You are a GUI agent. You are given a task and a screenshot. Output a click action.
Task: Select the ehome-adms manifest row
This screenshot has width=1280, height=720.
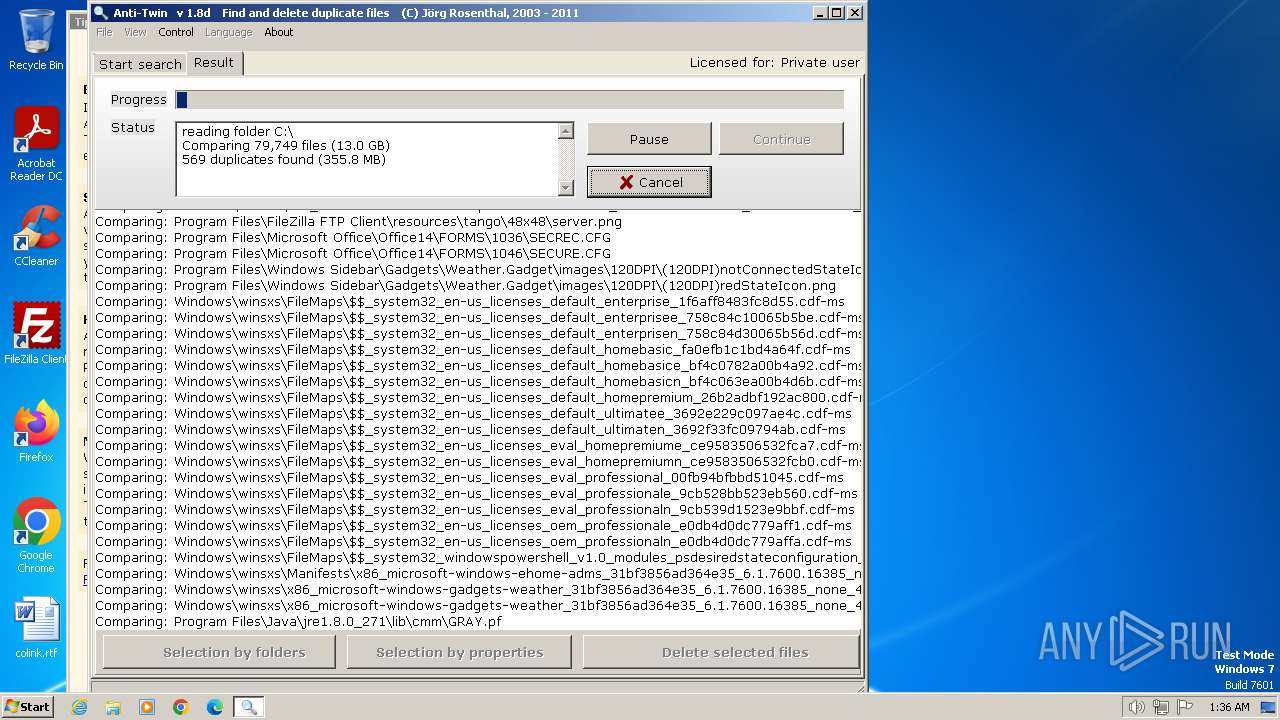tap(477, 574)
